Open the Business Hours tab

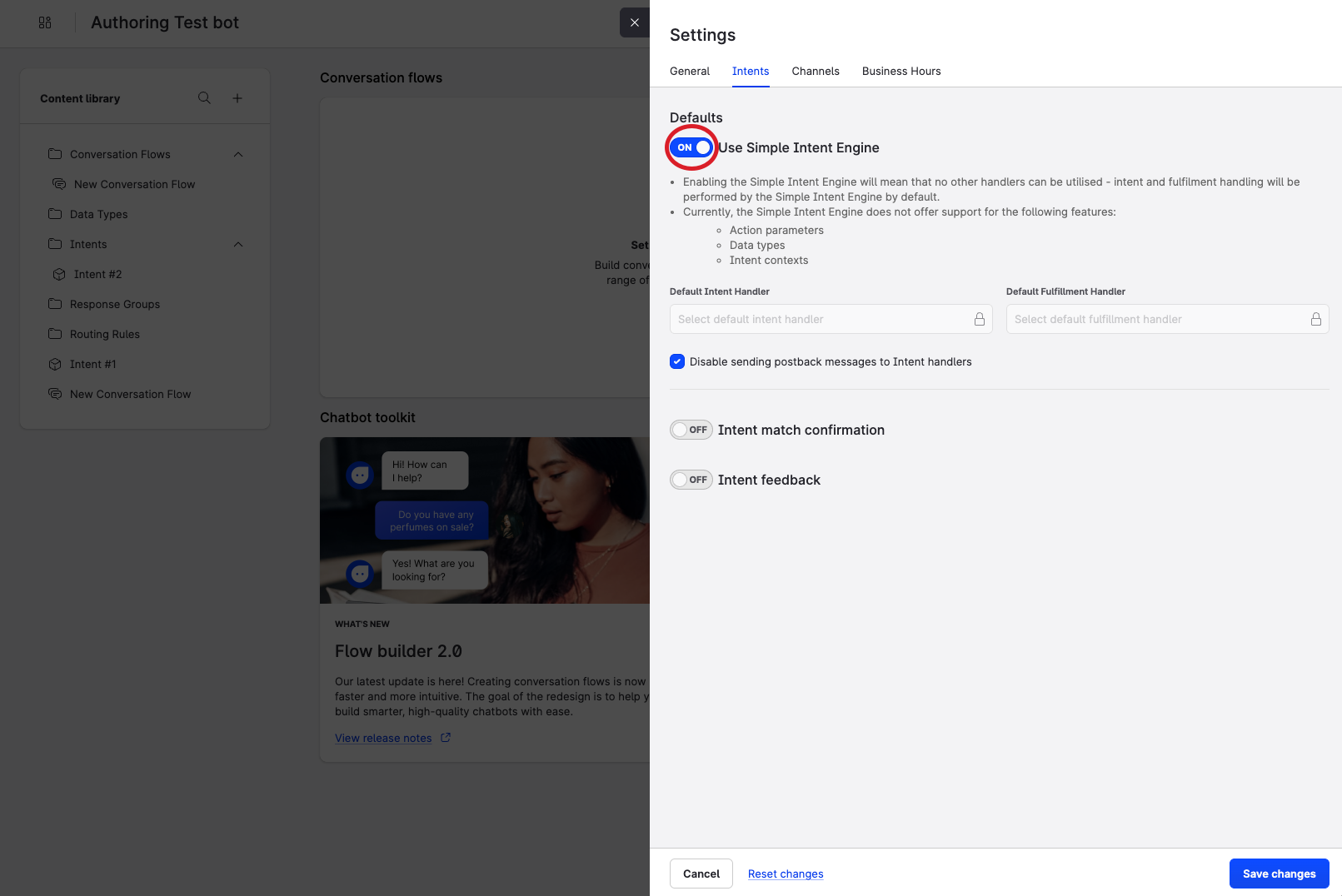[x=900, y=71]
